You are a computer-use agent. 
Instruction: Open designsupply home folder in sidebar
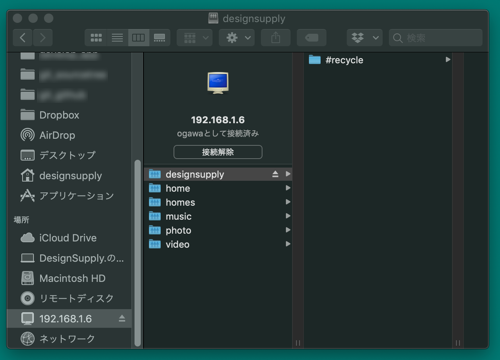pos(69,176)
